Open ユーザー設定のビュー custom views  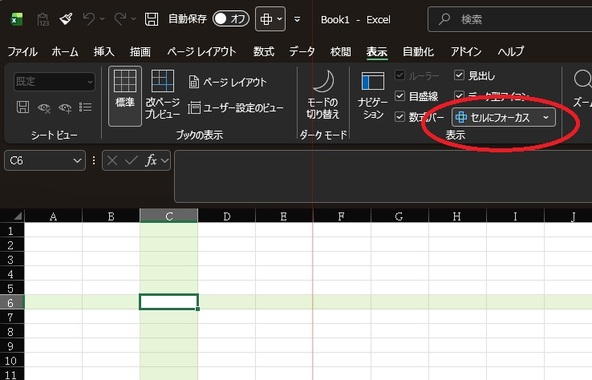pyautogui.click(x=236, y=108)
